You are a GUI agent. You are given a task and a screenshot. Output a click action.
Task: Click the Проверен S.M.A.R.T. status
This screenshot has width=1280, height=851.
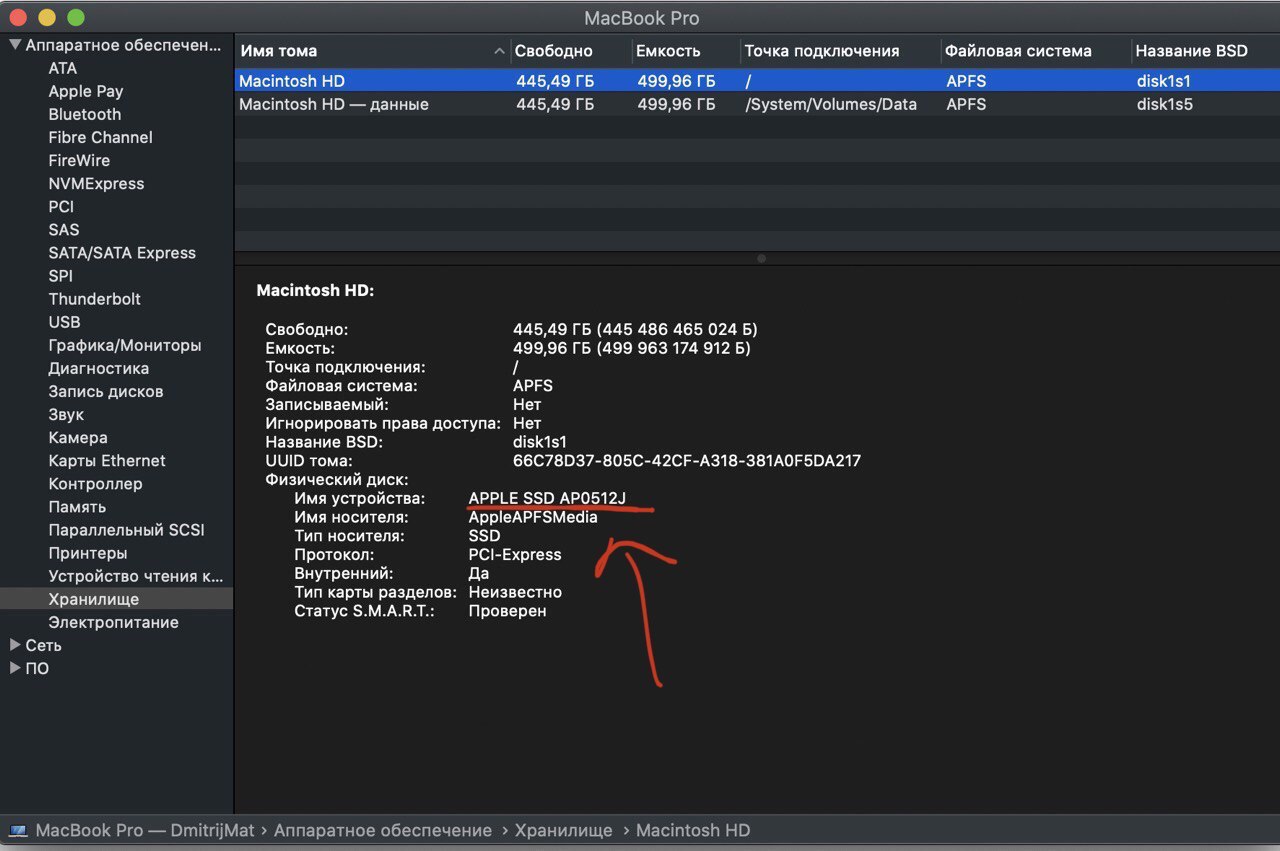507,610
